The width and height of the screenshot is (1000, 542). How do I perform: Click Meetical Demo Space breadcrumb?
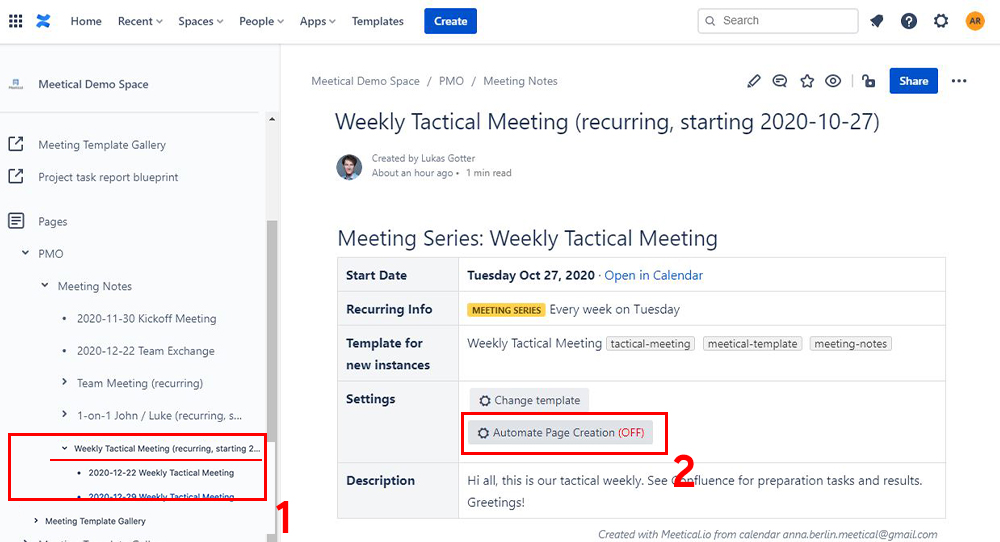point(365,81)
